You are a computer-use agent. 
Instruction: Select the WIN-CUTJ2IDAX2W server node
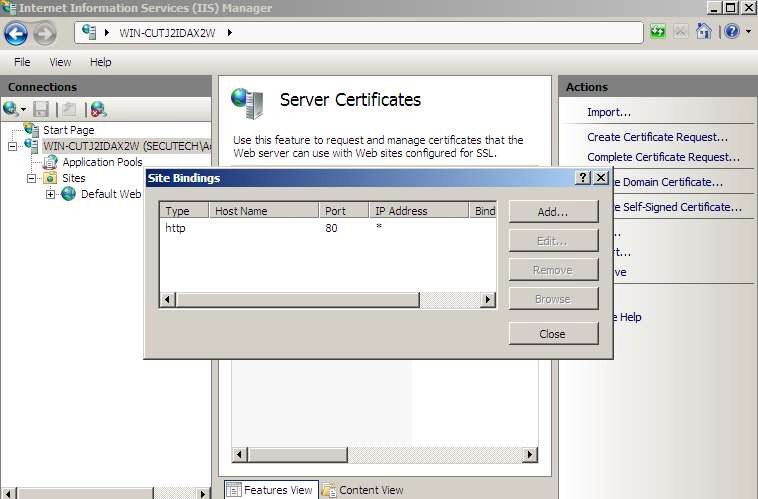(x=127, y=146)
